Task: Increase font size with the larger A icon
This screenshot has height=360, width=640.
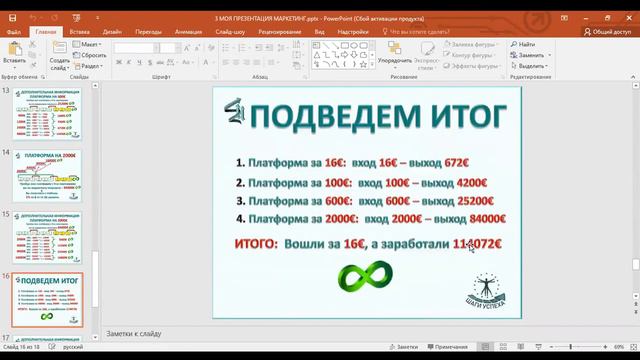Action: click(187, 48)
